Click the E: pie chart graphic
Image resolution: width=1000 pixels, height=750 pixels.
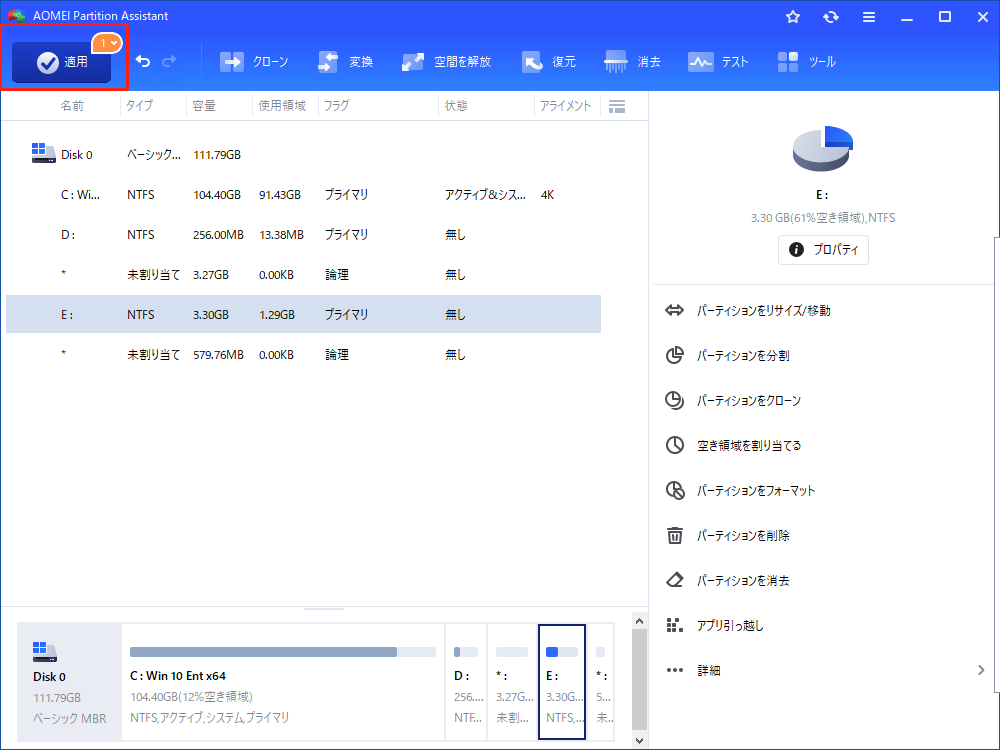coord(822,149)
